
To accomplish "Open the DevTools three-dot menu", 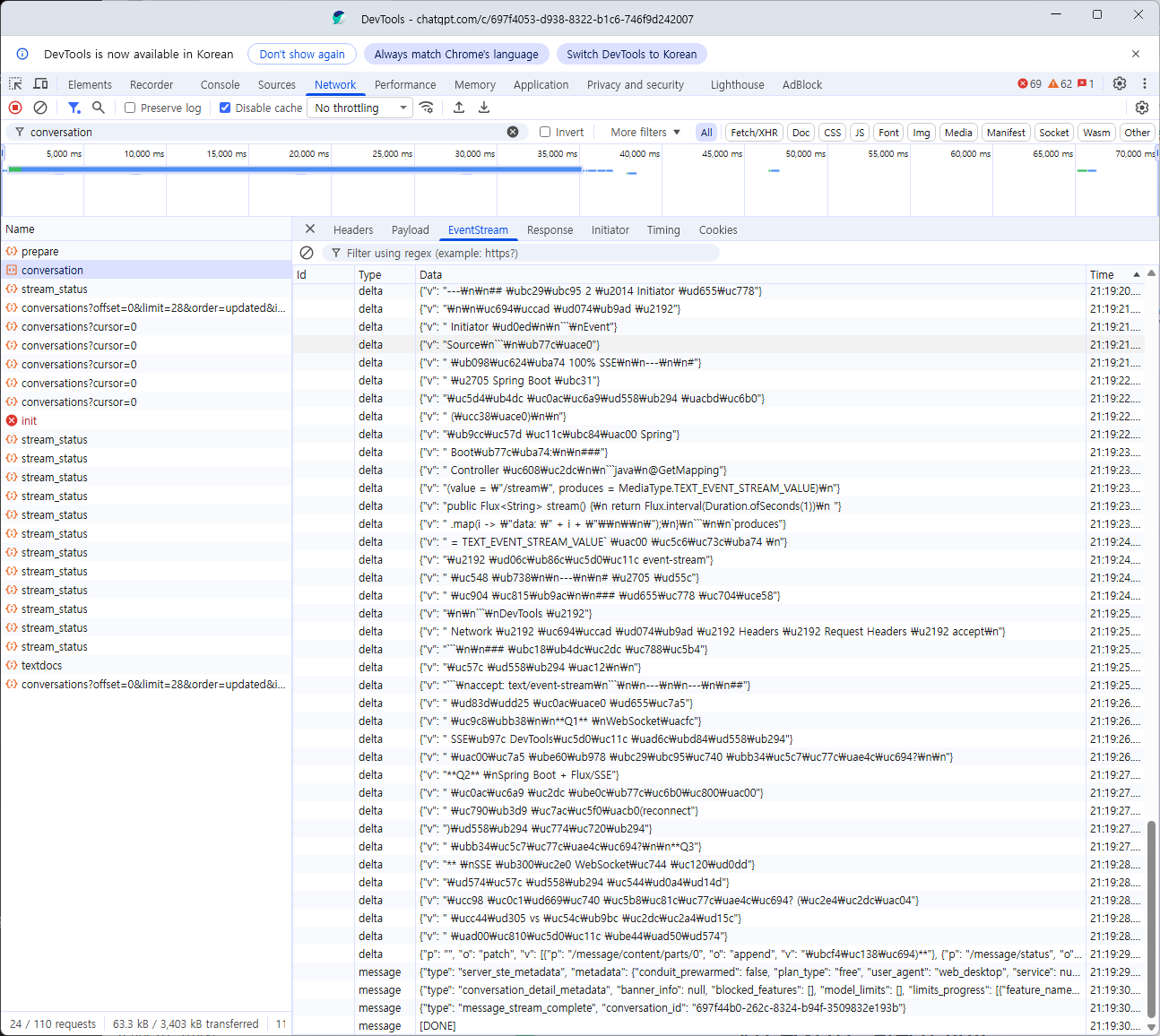I will [1145, 83].
